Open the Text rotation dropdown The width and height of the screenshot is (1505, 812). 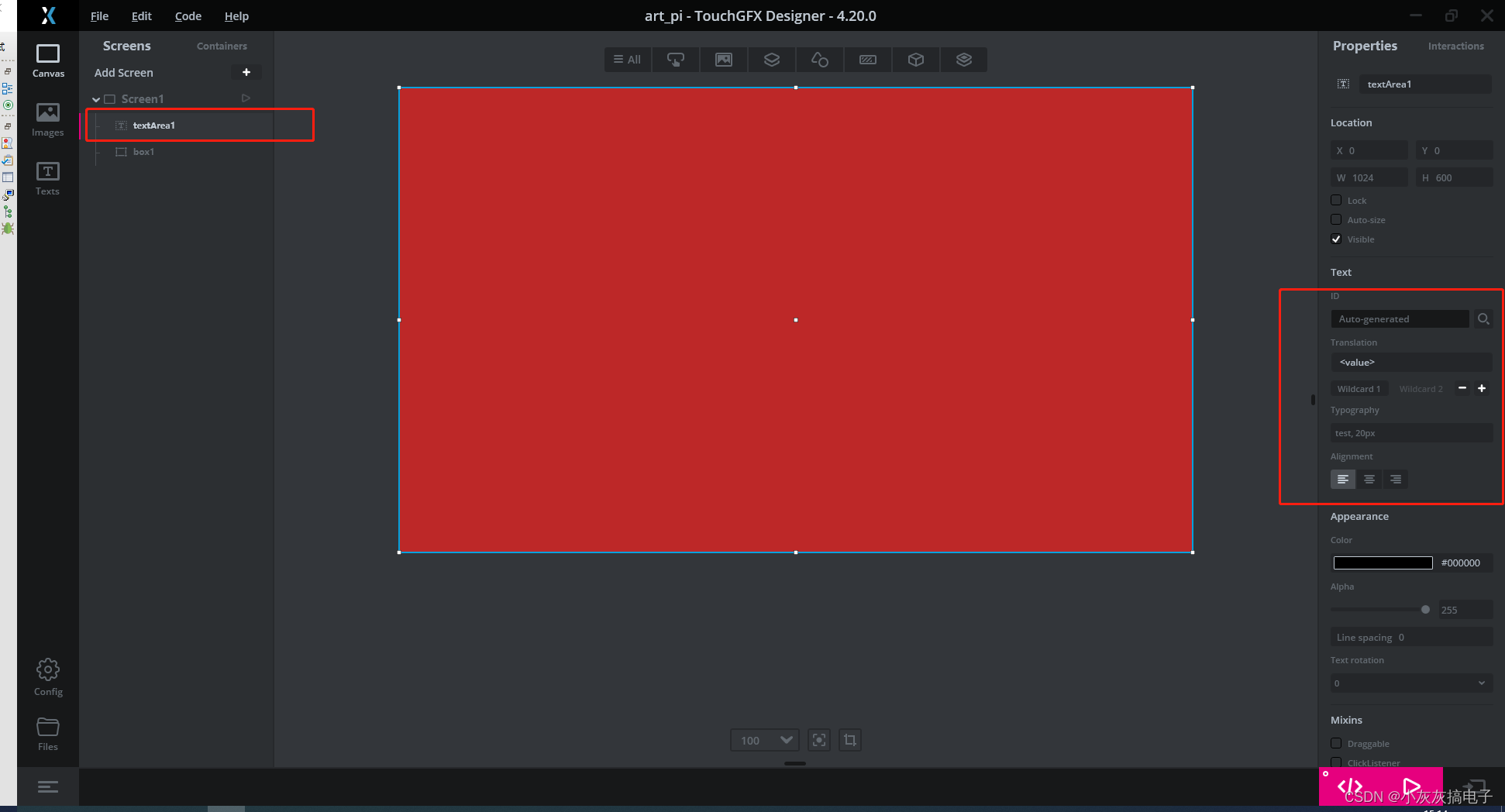1411,683
